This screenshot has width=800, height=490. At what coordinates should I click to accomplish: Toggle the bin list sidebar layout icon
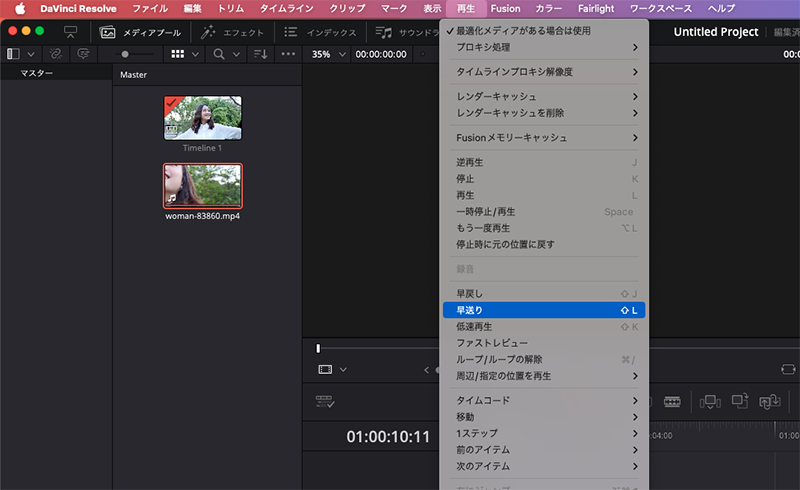(13, 54)
